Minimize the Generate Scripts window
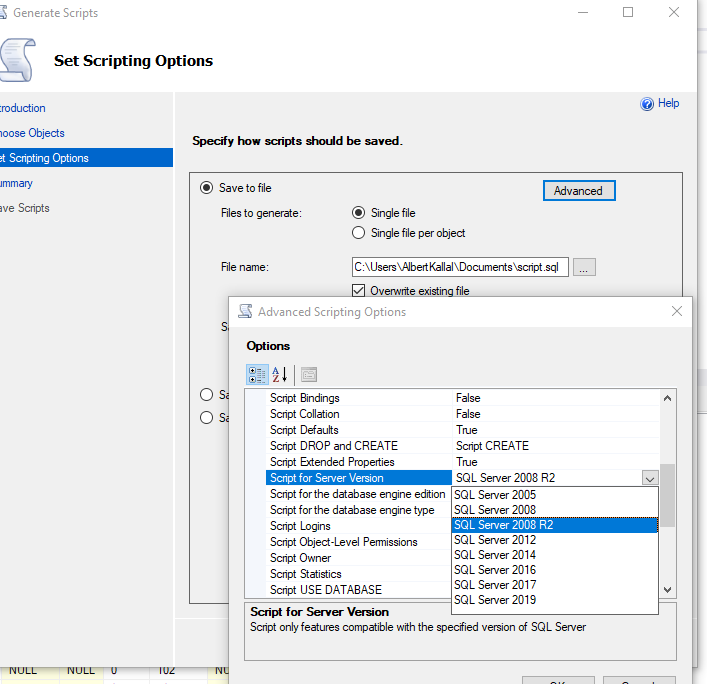Image resolution: width=707 pixels, height=684 pixels. 583,12
